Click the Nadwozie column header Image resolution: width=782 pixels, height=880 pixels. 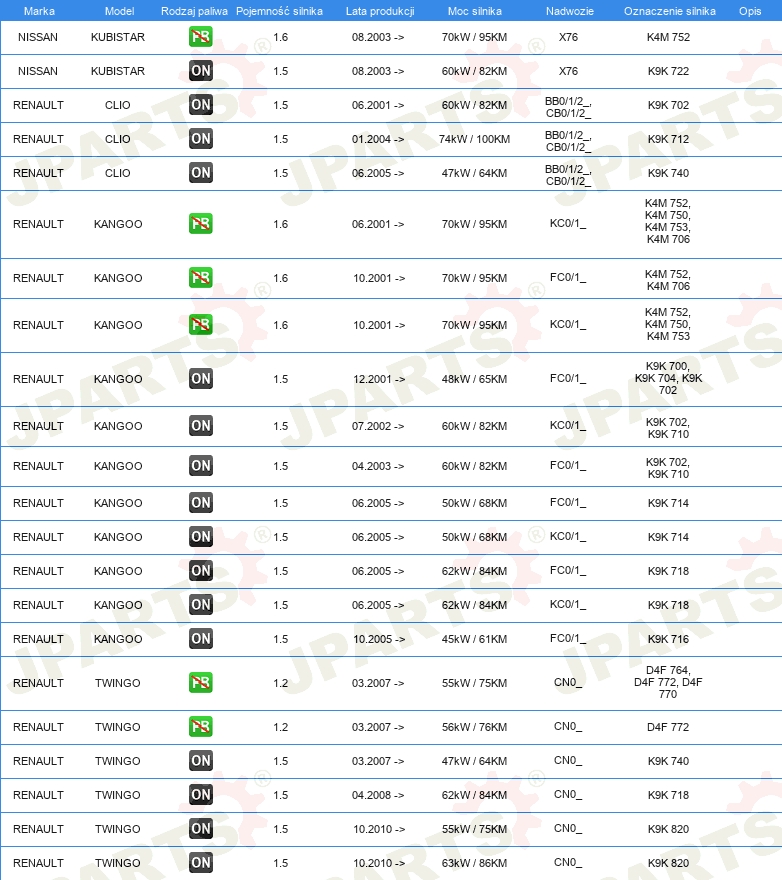(x=570, y=11)
